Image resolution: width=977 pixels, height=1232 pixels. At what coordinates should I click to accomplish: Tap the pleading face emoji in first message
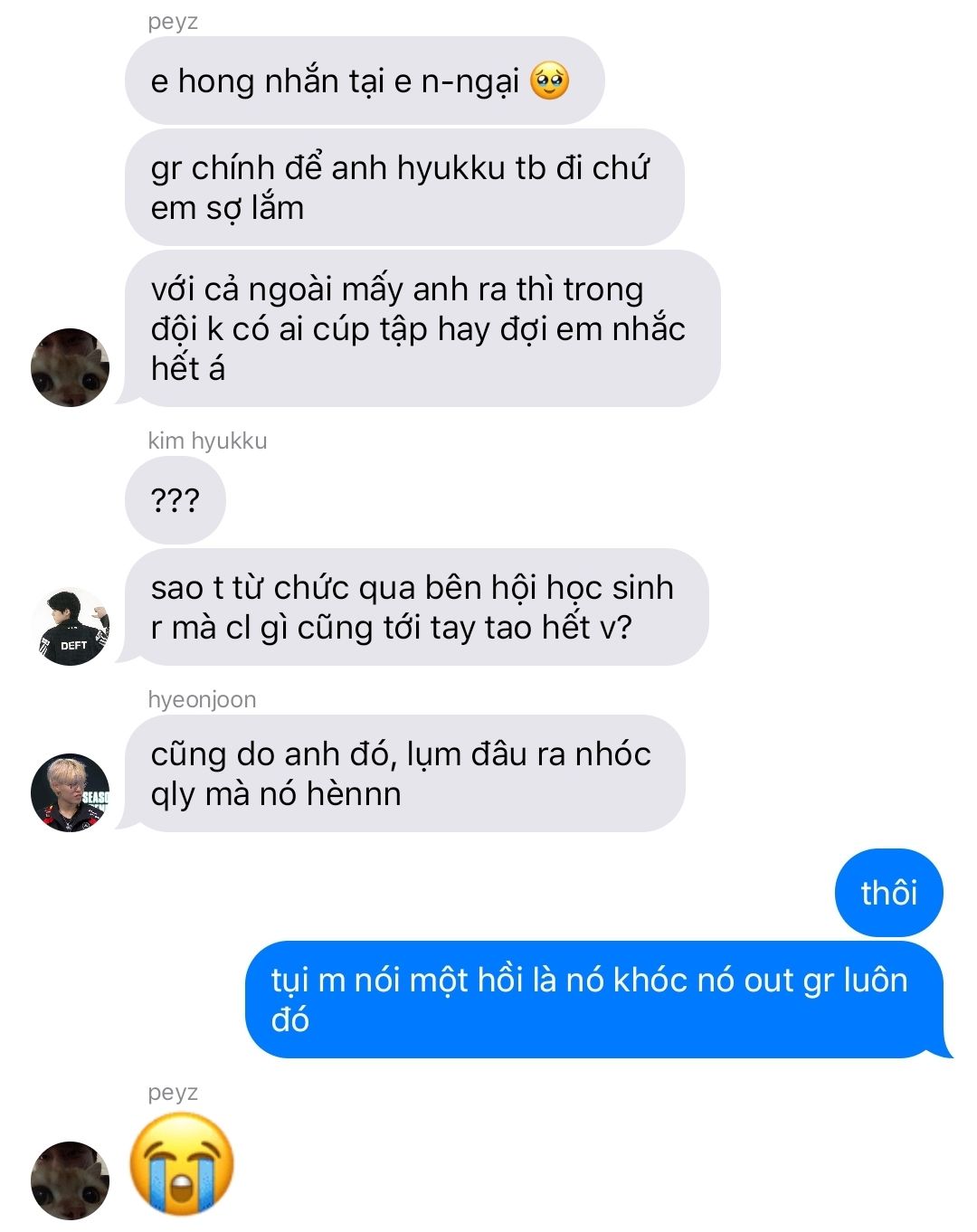(x=549, y=81)
